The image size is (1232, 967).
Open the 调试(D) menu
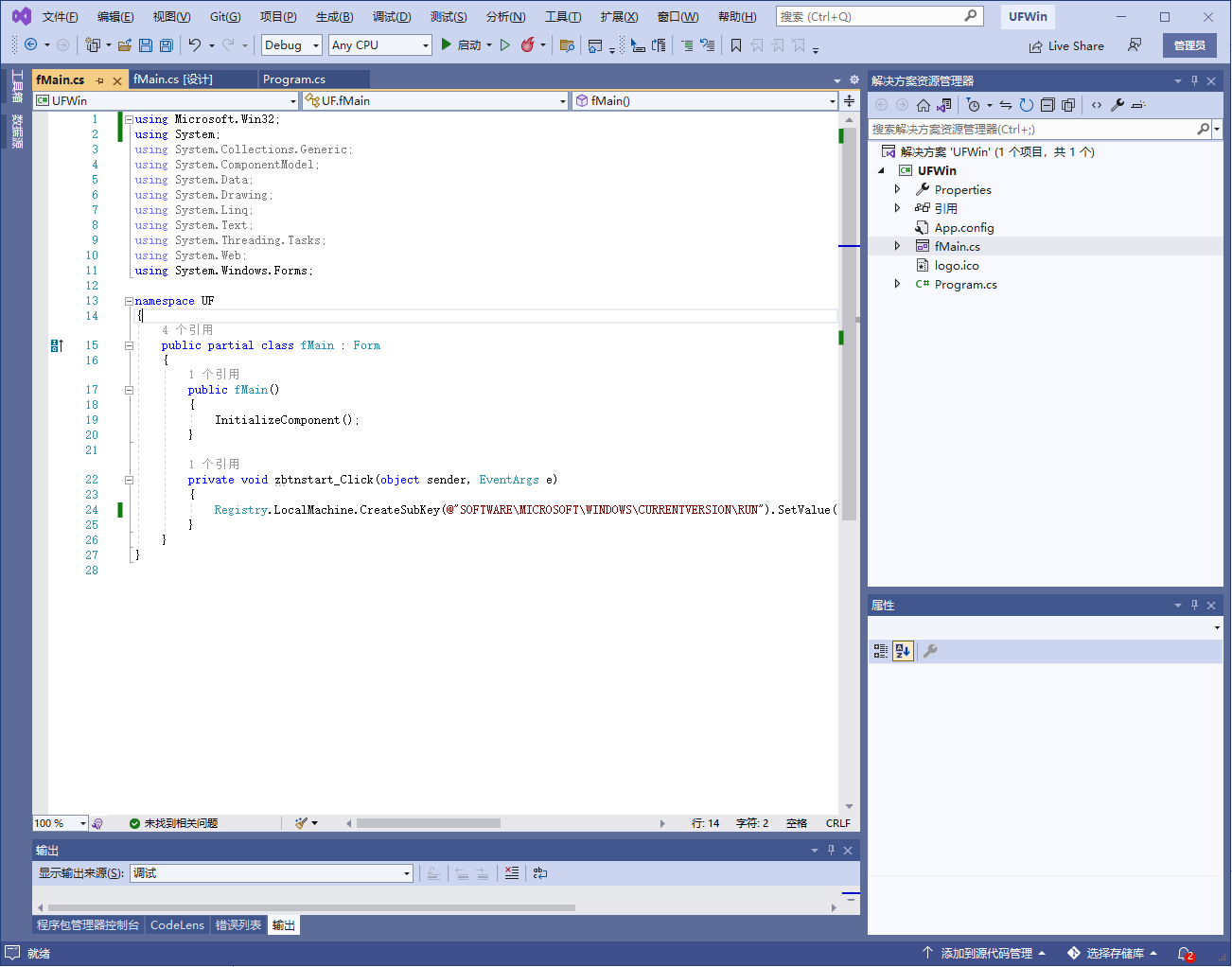coord(392,16)
